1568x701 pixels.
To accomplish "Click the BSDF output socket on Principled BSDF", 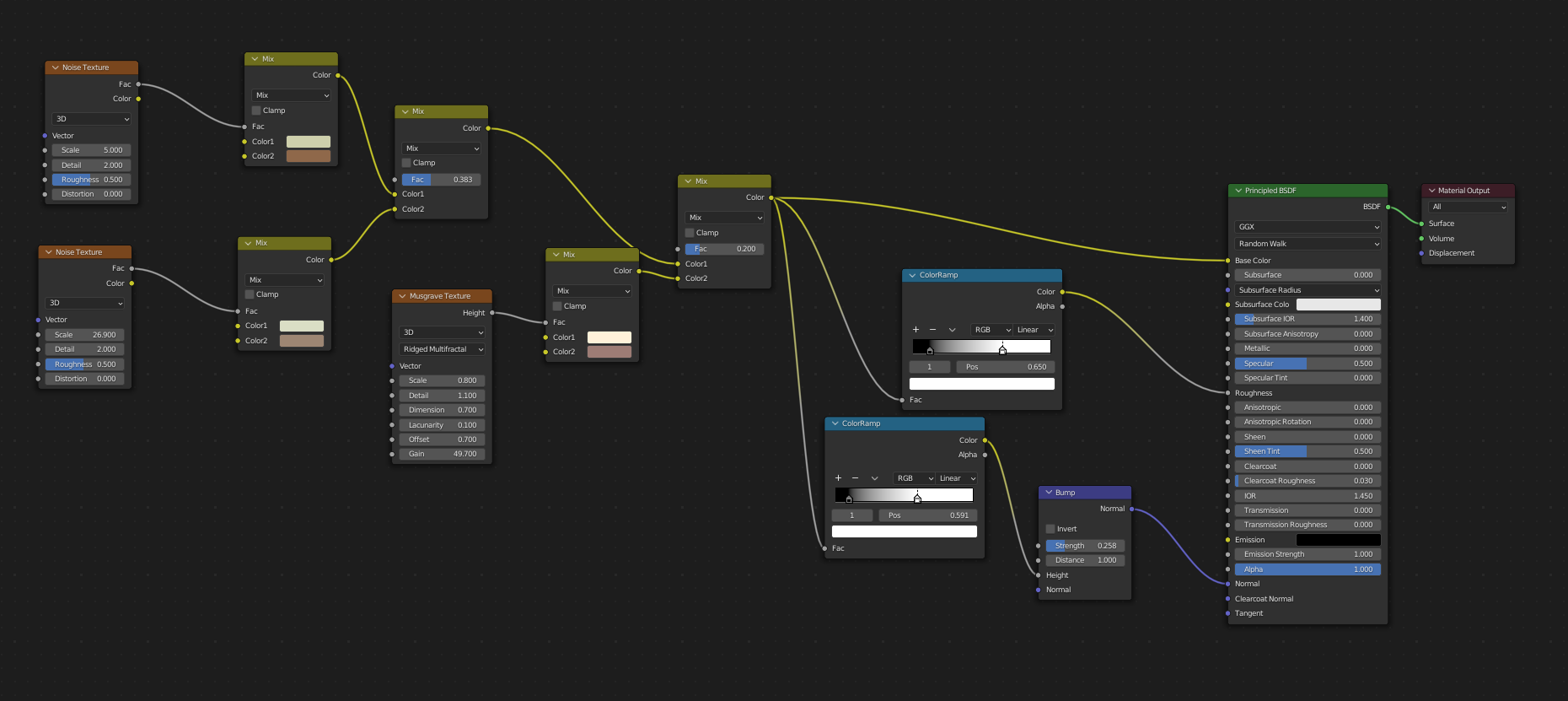I will (x=1388, y=207).
